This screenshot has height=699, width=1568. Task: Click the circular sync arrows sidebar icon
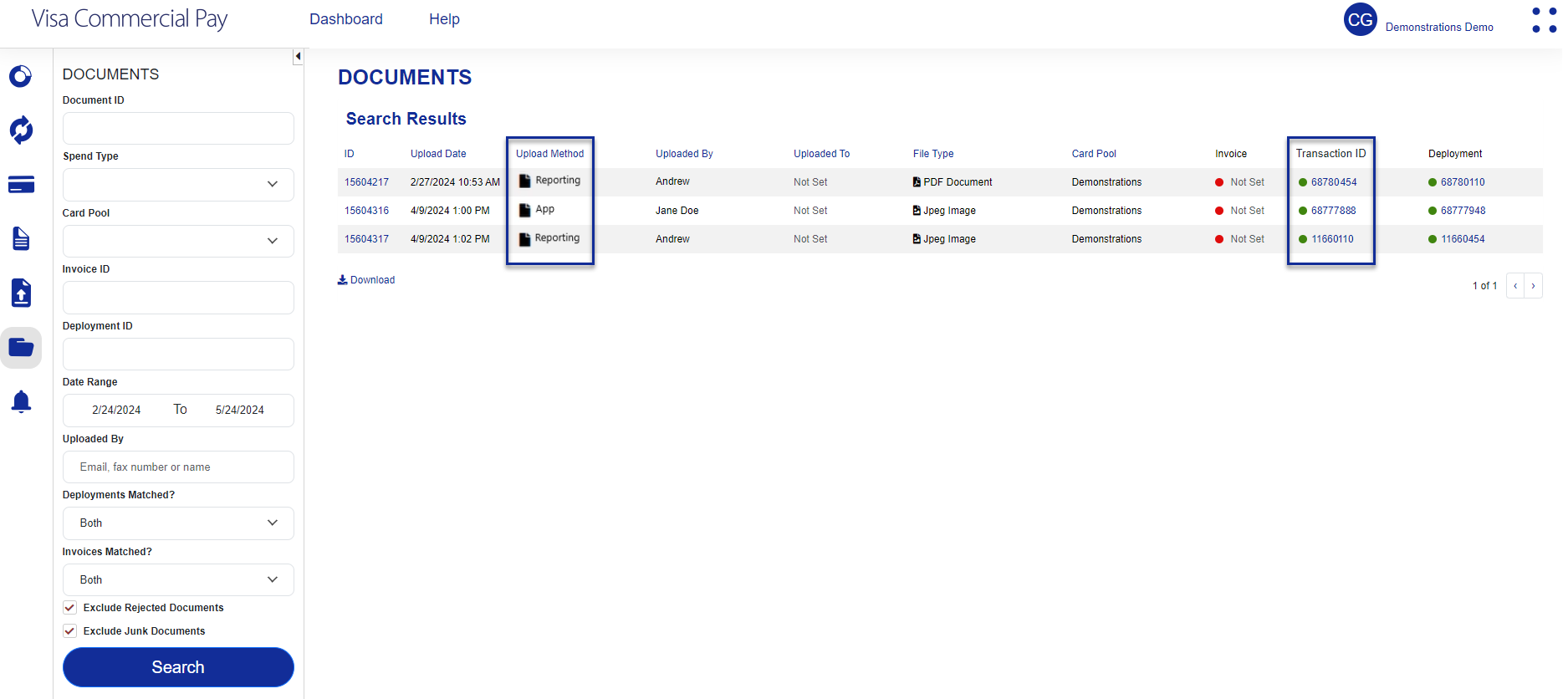pyautogui.click(x=21, y=130)
